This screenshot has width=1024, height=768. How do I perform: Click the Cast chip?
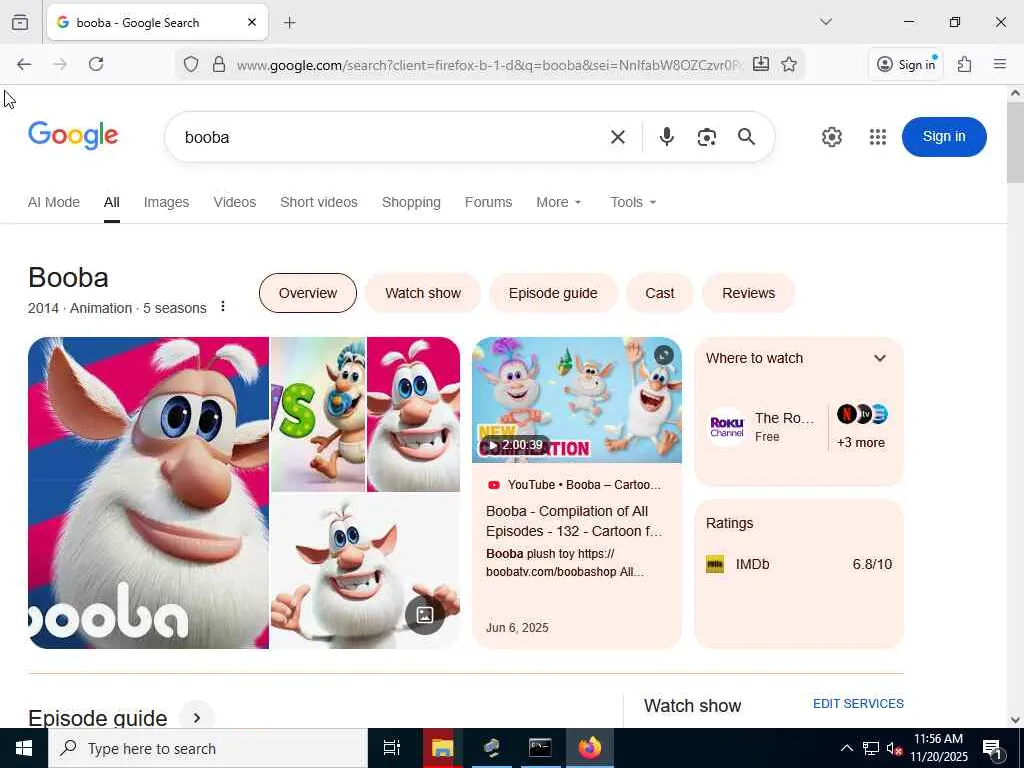tap(660, 293)
